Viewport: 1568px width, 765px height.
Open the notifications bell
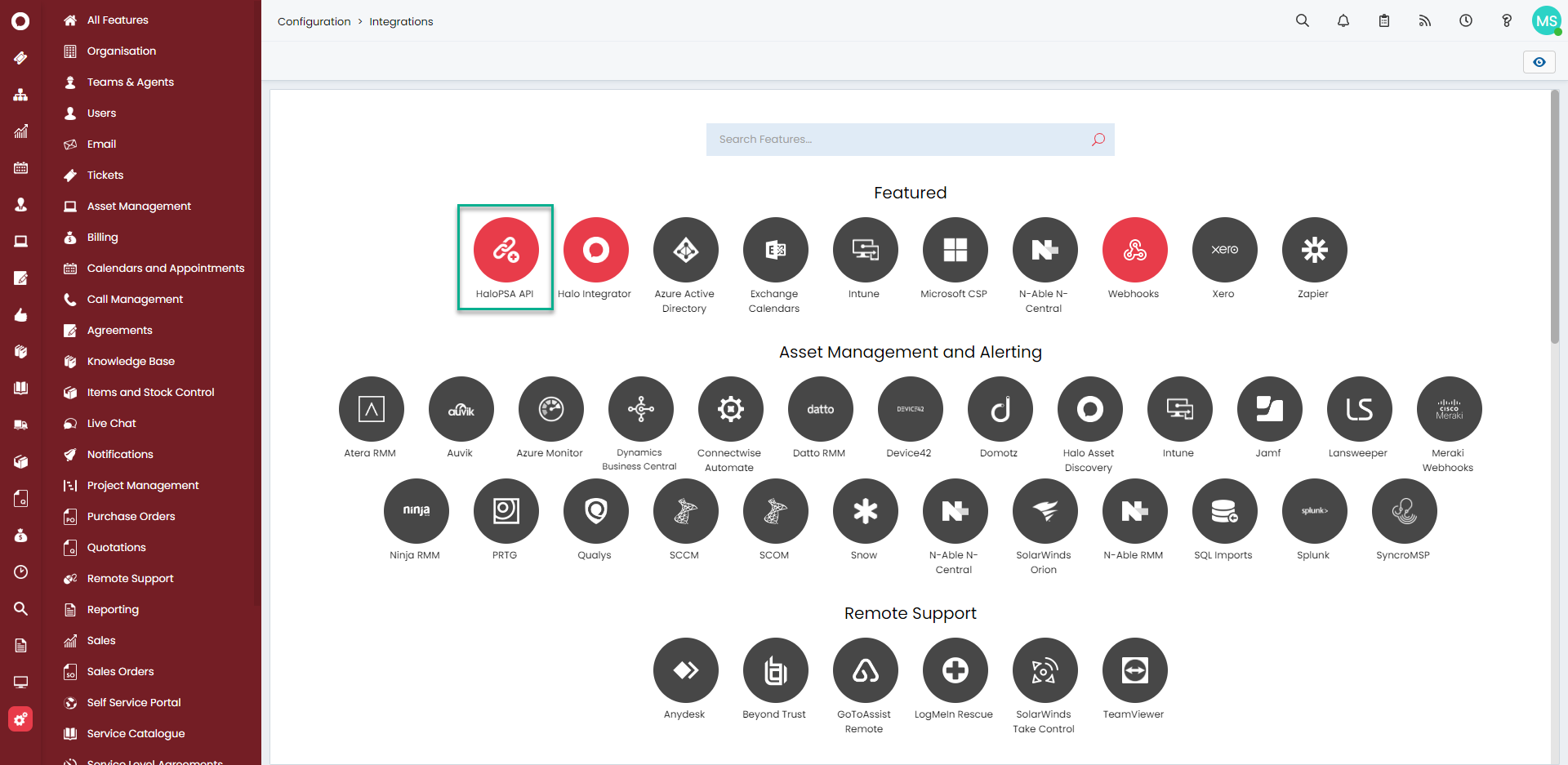click(1343, 21)
